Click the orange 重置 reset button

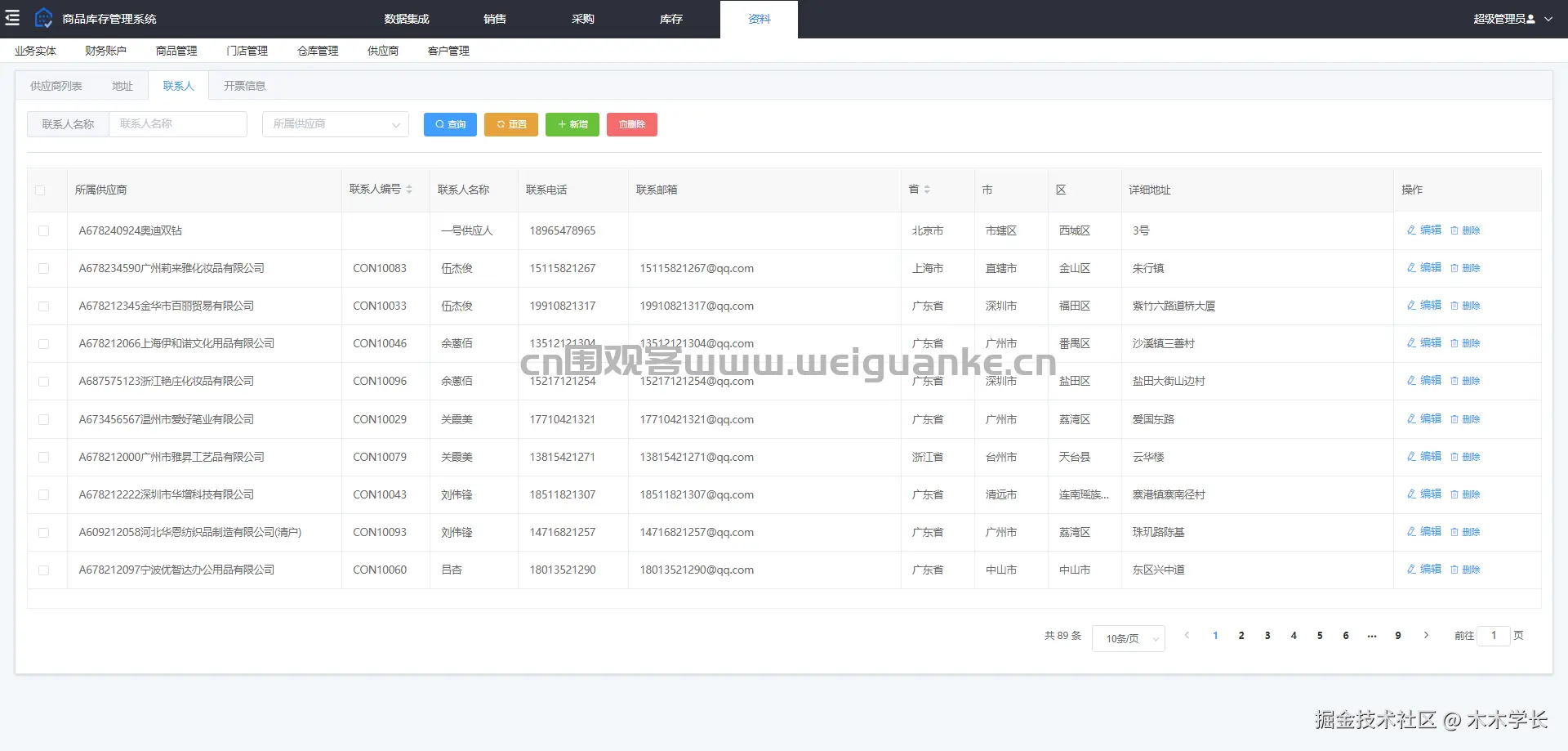tap(511, 124)
